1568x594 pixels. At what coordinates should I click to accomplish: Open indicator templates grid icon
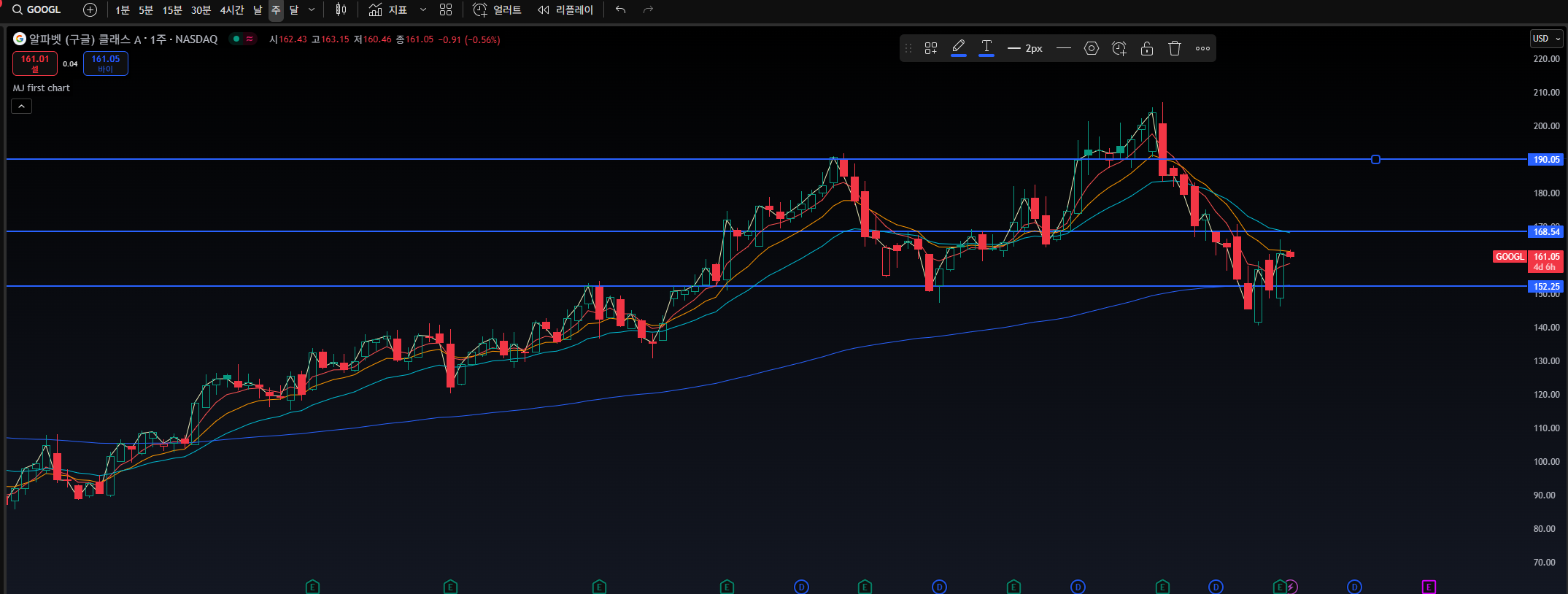tap(446, 9)
